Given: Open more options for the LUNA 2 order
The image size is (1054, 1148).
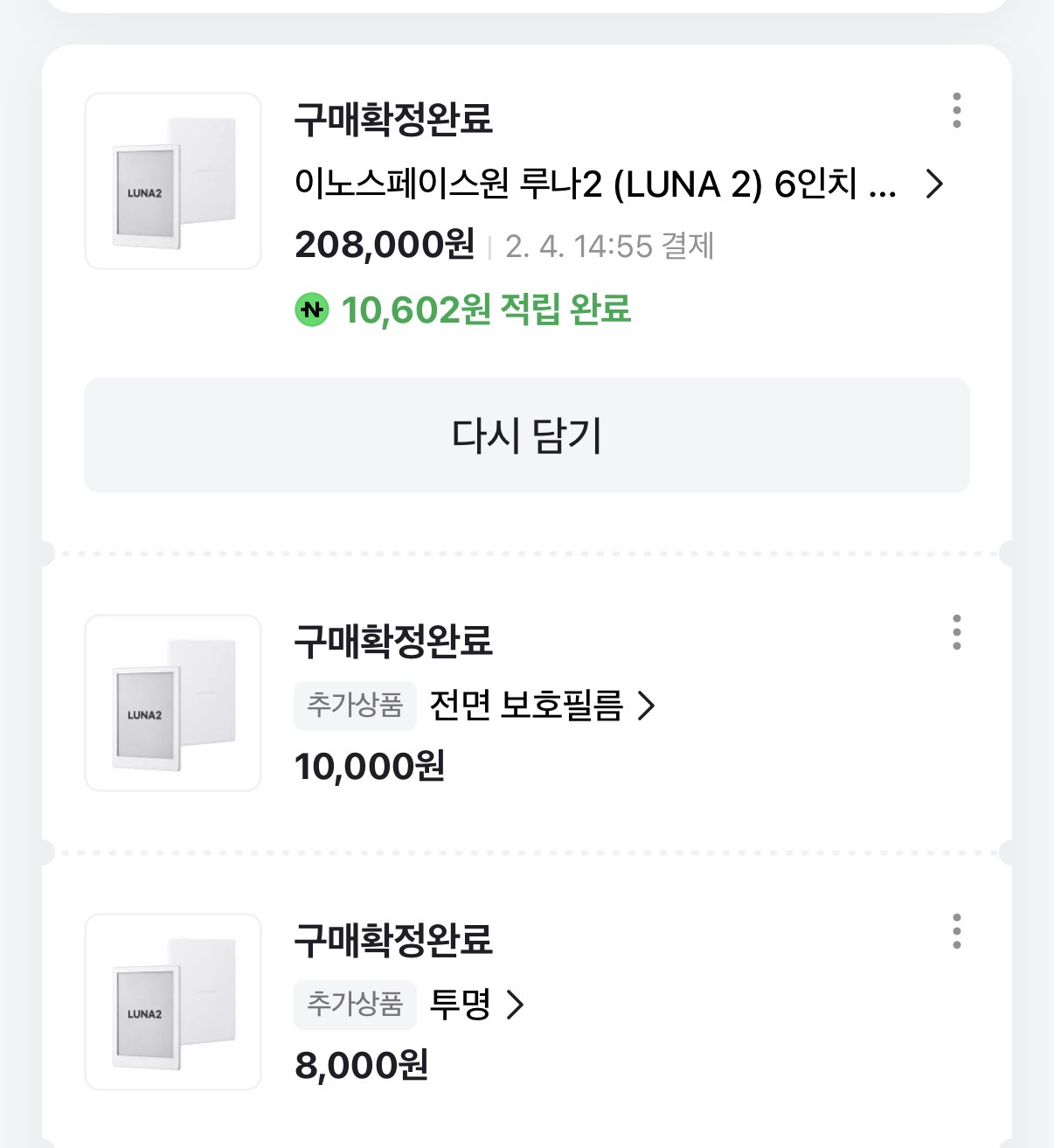Looking at the screenshot, I should point(957,111).
